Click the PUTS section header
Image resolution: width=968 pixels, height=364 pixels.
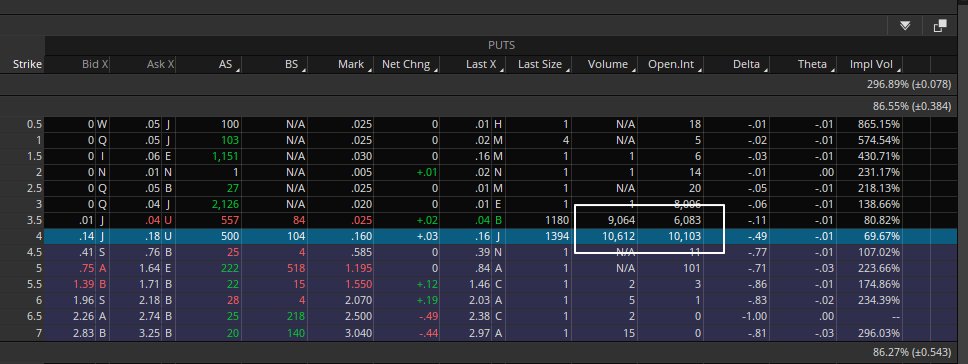click(x=501, y=45)
